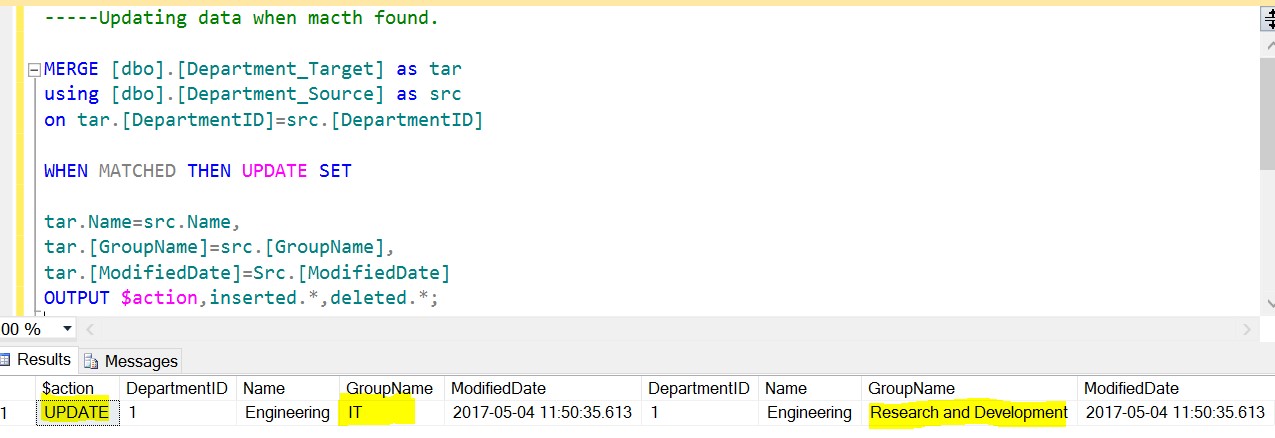Click the Messages tab icon
The image size is (1275, 438).
pos(90,361)
